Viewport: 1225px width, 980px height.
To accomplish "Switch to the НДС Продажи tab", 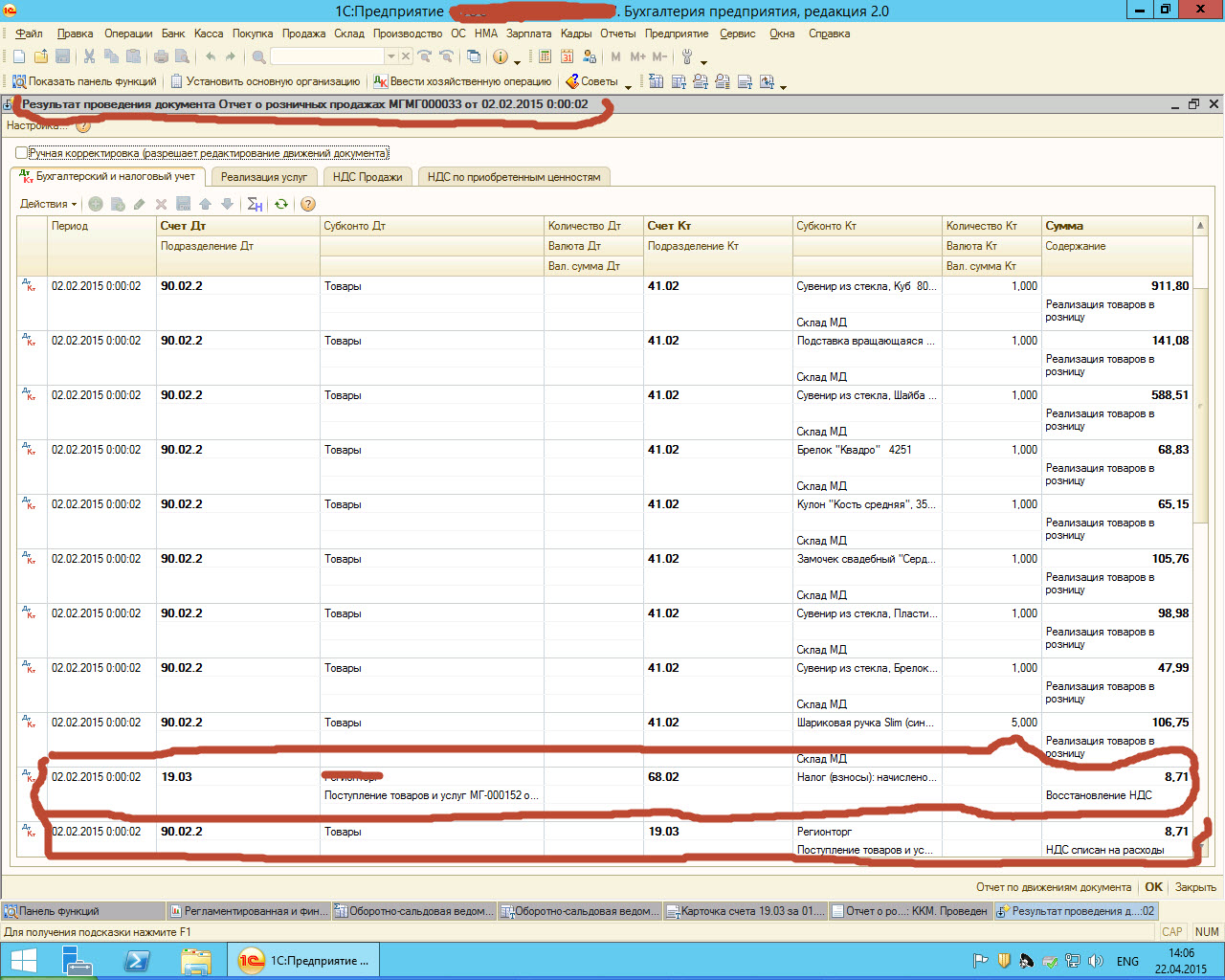I will tap(367, 177).
